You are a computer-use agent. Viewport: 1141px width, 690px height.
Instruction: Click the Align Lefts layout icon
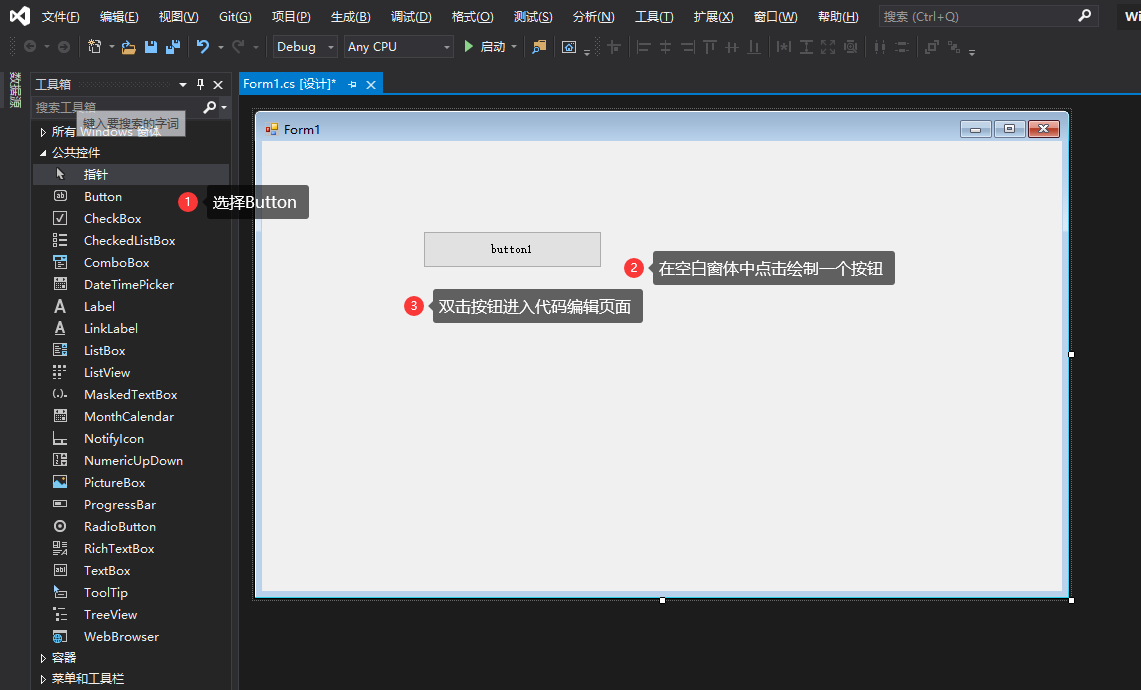pos(643,47)
